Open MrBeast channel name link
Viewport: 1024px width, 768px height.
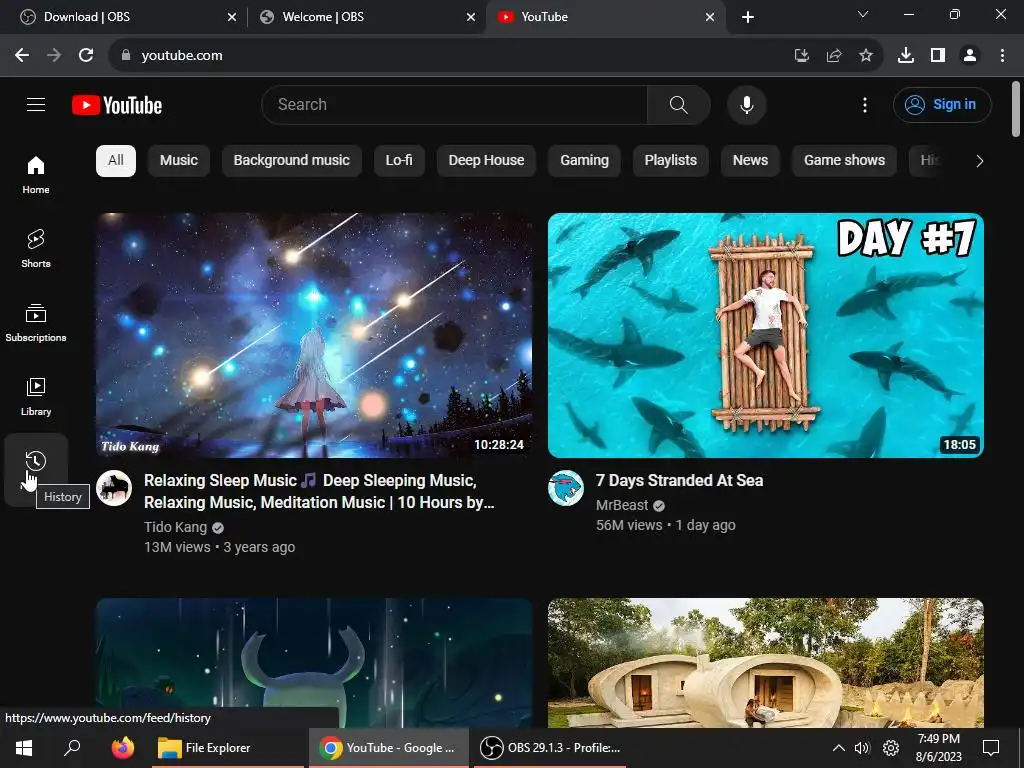(622, 505)
